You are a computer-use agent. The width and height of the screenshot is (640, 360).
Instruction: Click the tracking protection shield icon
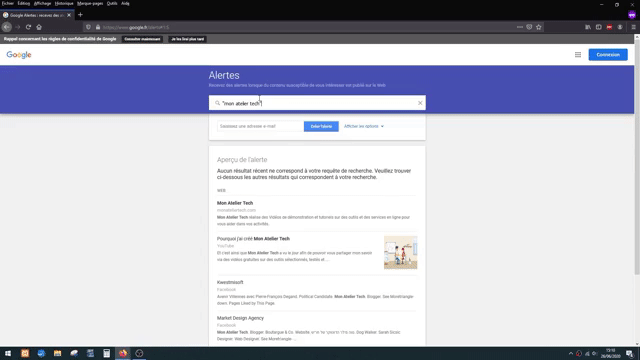[88, 27]
